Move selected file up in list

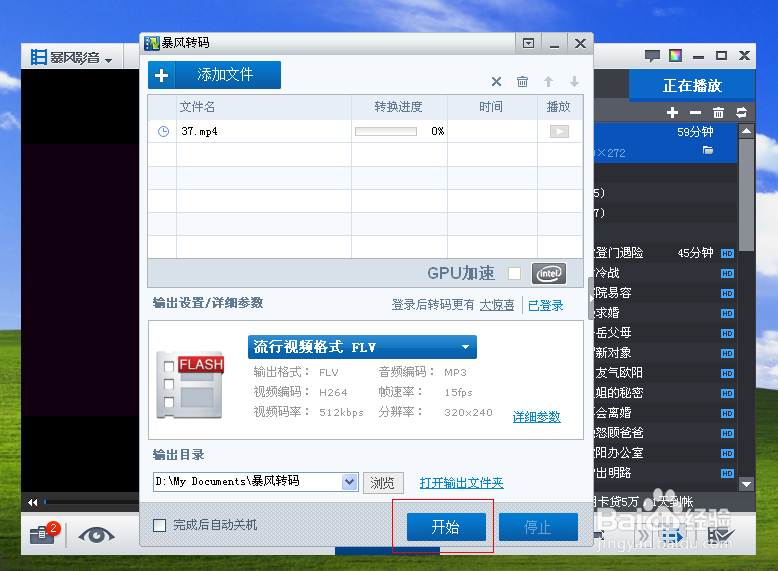(548, 81)
